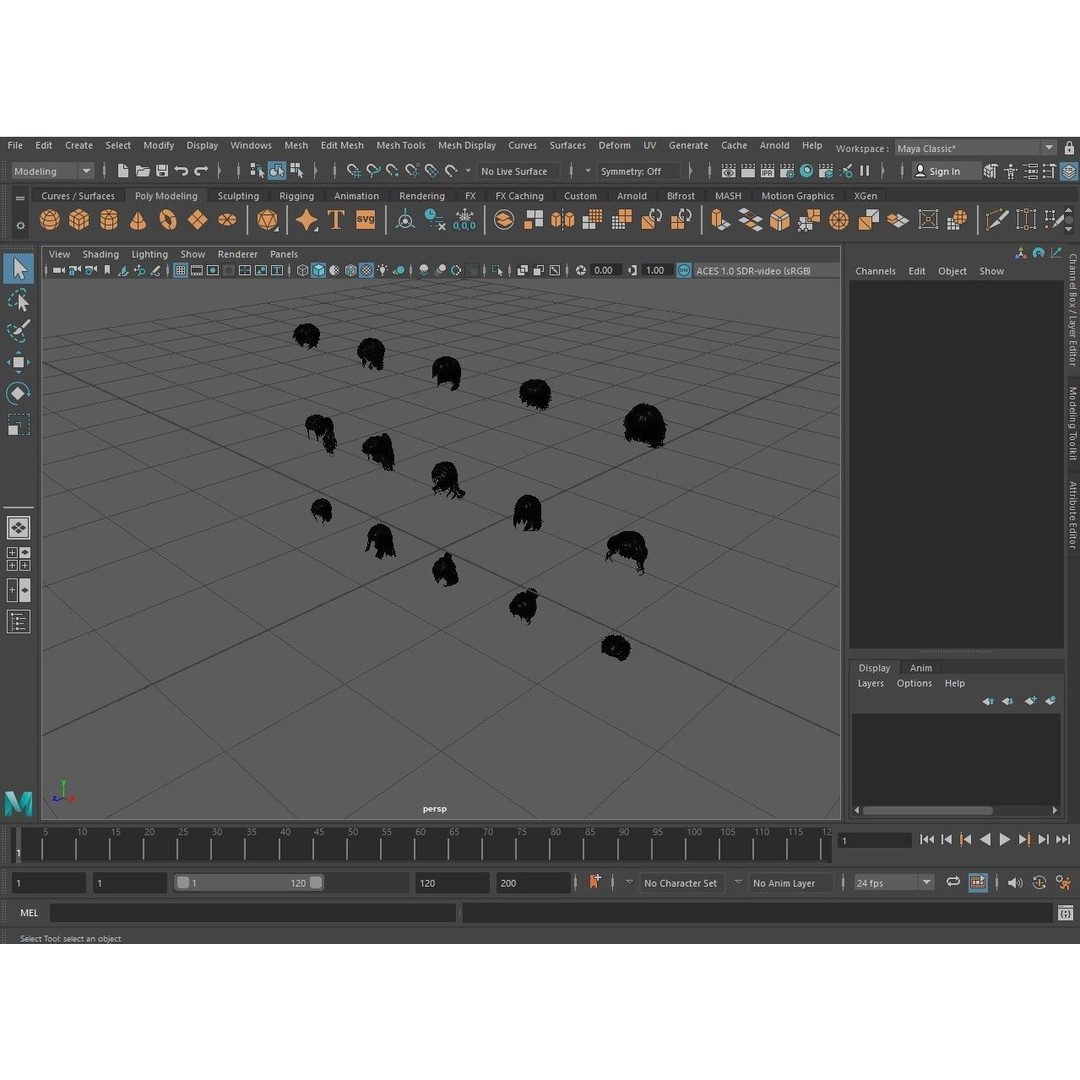The image size is (1080, 1080).
Task: Open the Modeling menu set dropdown
Action: pyautogui.click(x=53, y=171)
